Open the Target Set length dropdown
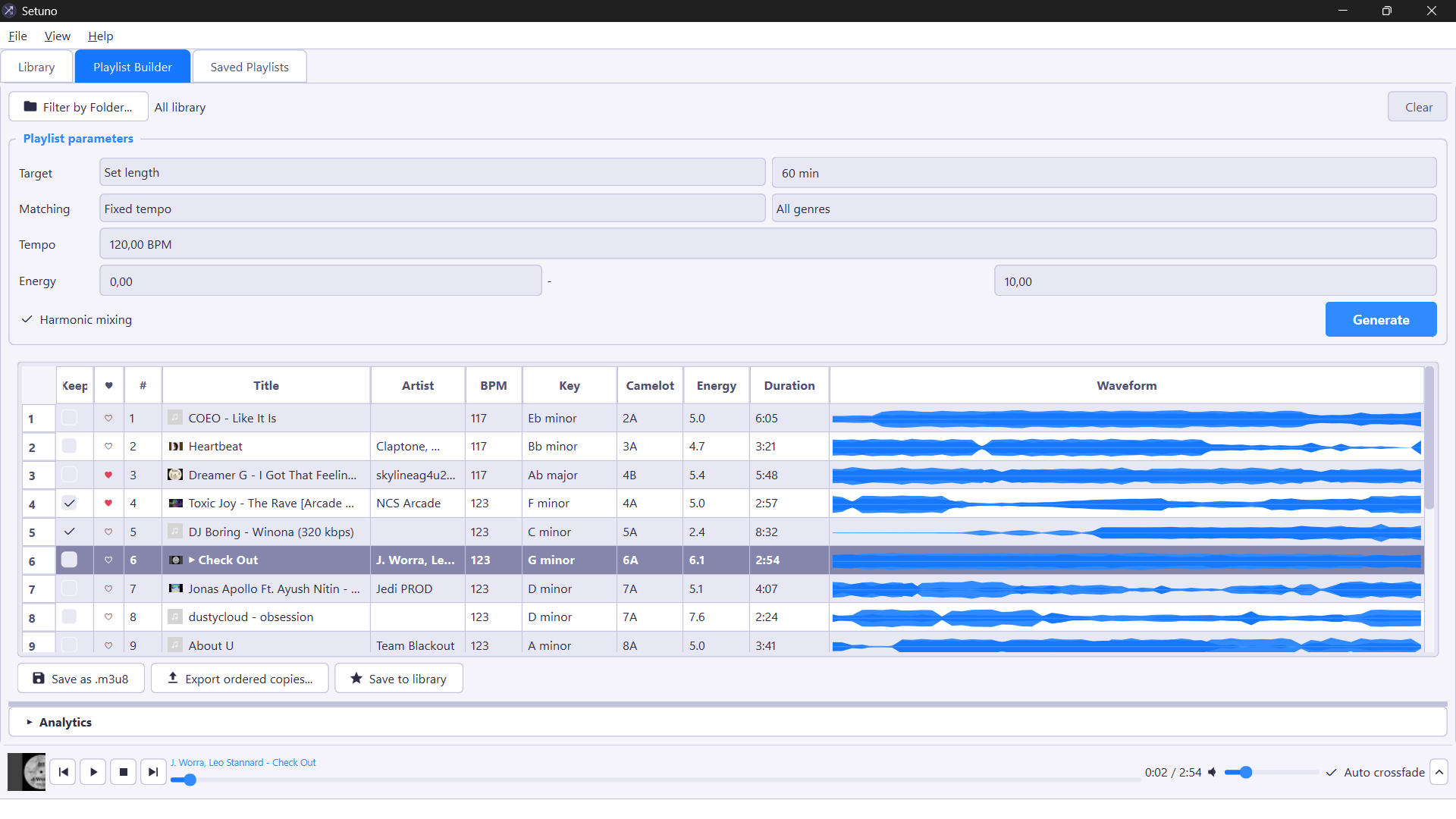 [432, 172]
